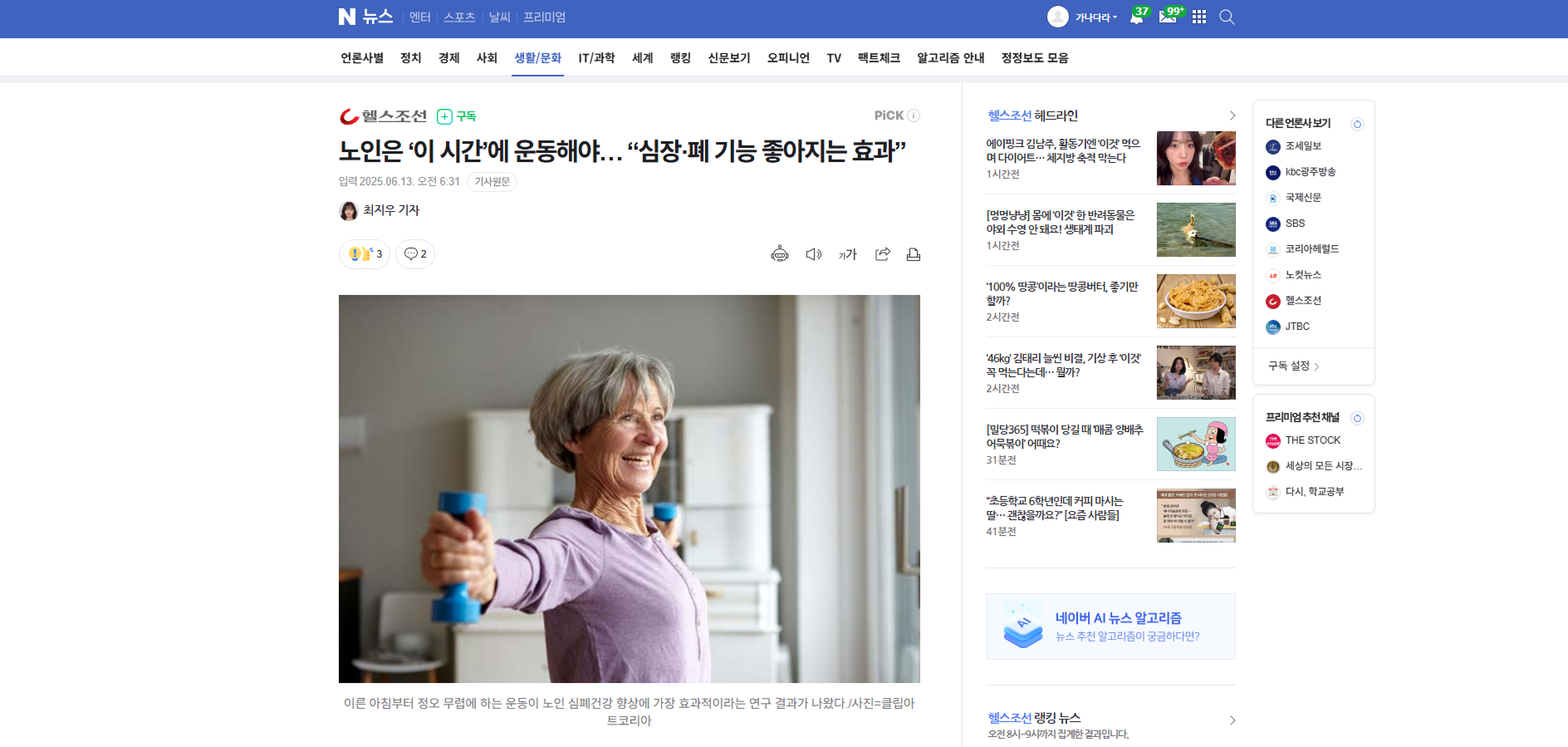Switch to the IT/과학 tab
This screenshot has height=747, width=1568.
tap(596, 58)
